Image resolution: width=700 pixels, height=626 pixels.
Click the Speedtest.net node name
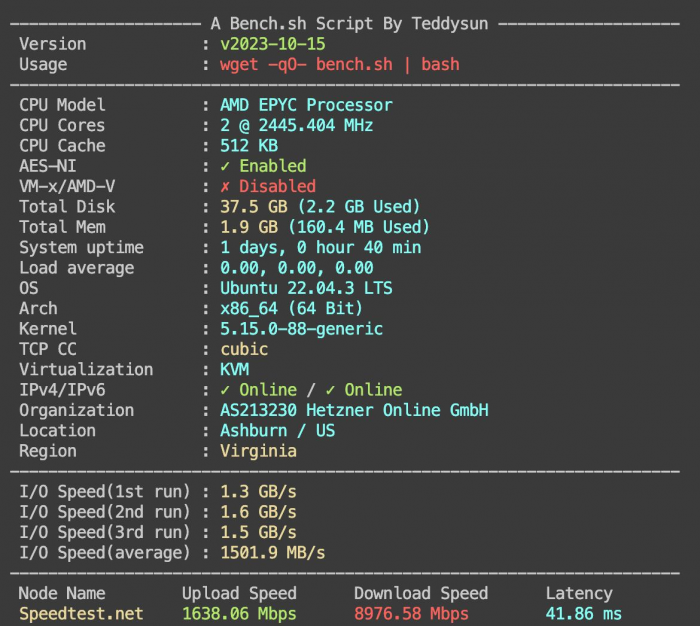pyautogui.click(x=81, y=613)
